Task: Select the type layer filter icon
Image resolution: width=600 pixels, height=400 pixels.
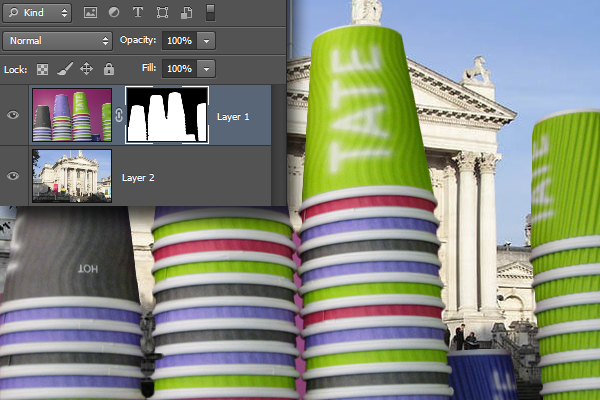Action: click(x=137, y=13)
